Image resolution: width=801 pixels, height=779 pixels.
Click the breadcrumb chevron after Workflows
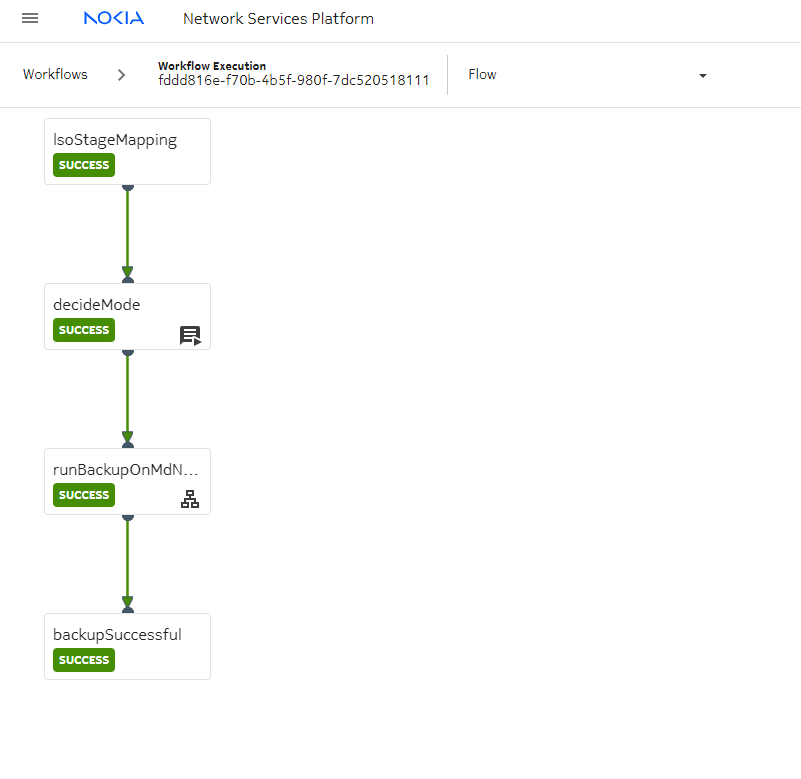click(x=121, y=75)
